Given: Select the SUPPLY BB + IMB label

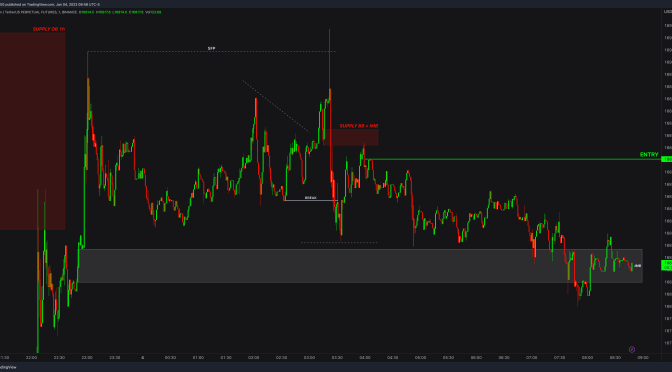Looking at the screenshot, I should click(x=359, y=126).
